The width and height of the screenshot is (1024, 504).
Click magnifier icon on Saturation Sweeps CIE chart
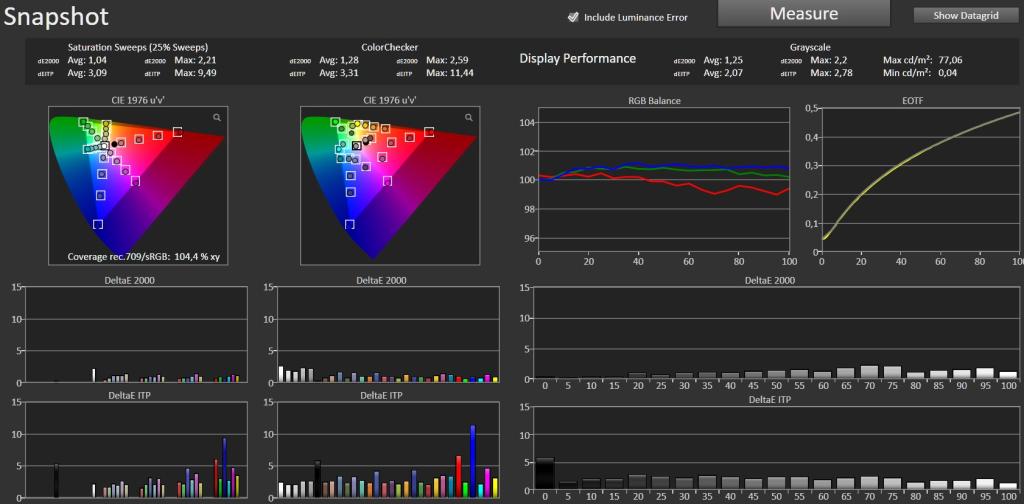(216, 118)
